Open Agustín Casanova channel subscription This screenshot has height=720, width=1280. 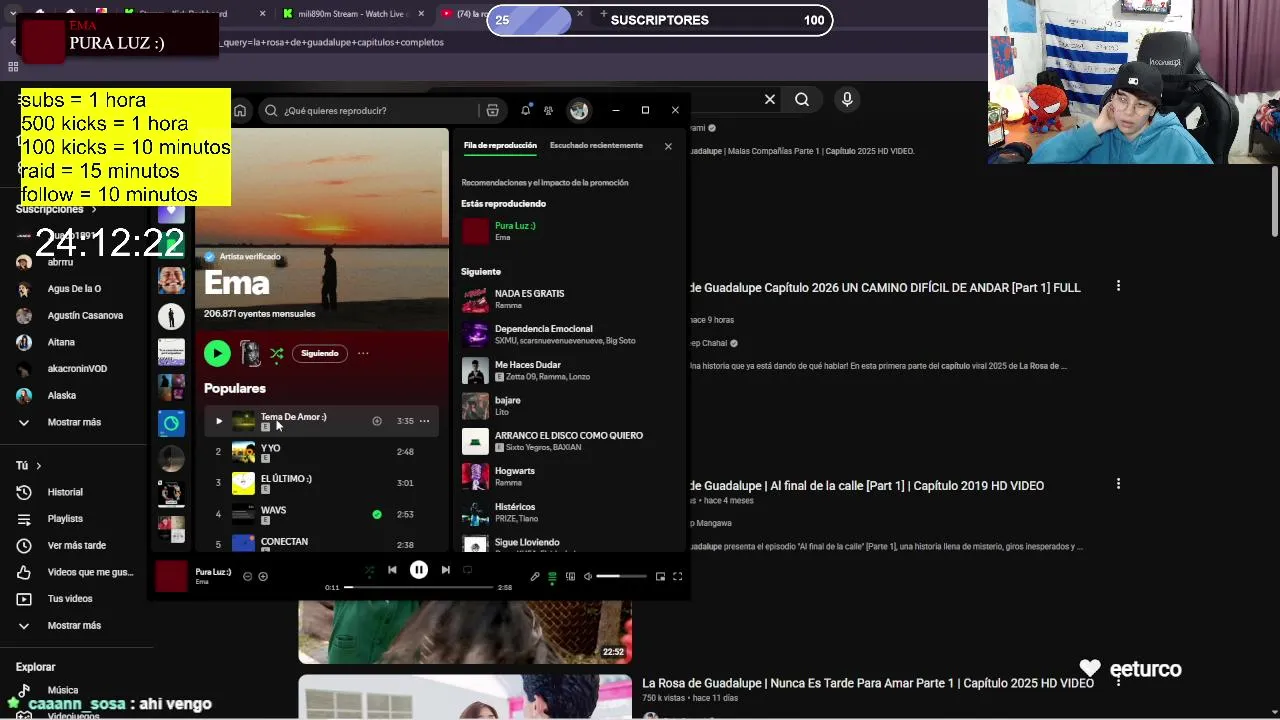pyautogui.click(x=85, y=315)
